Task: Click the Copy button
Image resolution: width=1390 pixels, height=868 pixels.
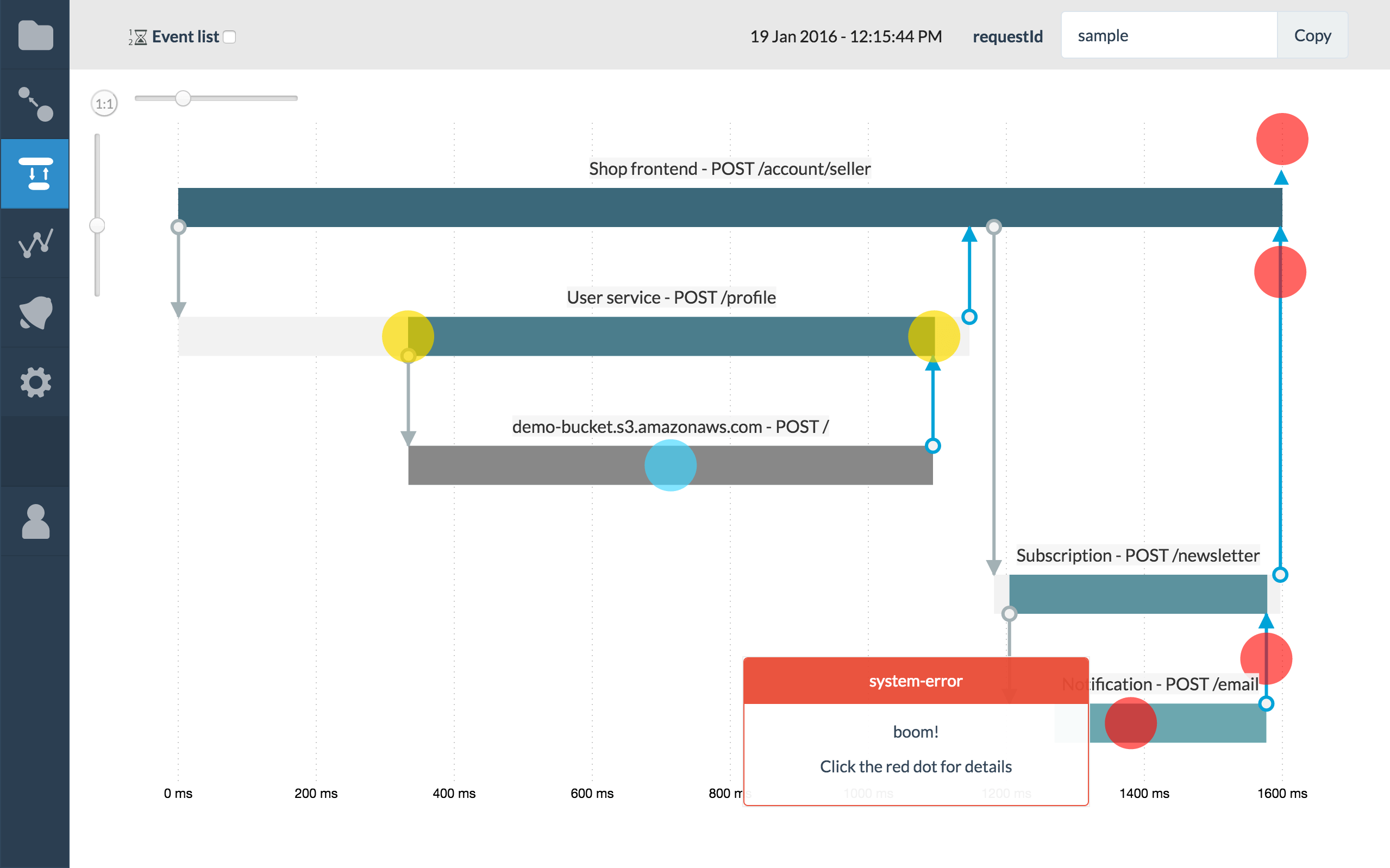Action: [x=1312, y=36]
